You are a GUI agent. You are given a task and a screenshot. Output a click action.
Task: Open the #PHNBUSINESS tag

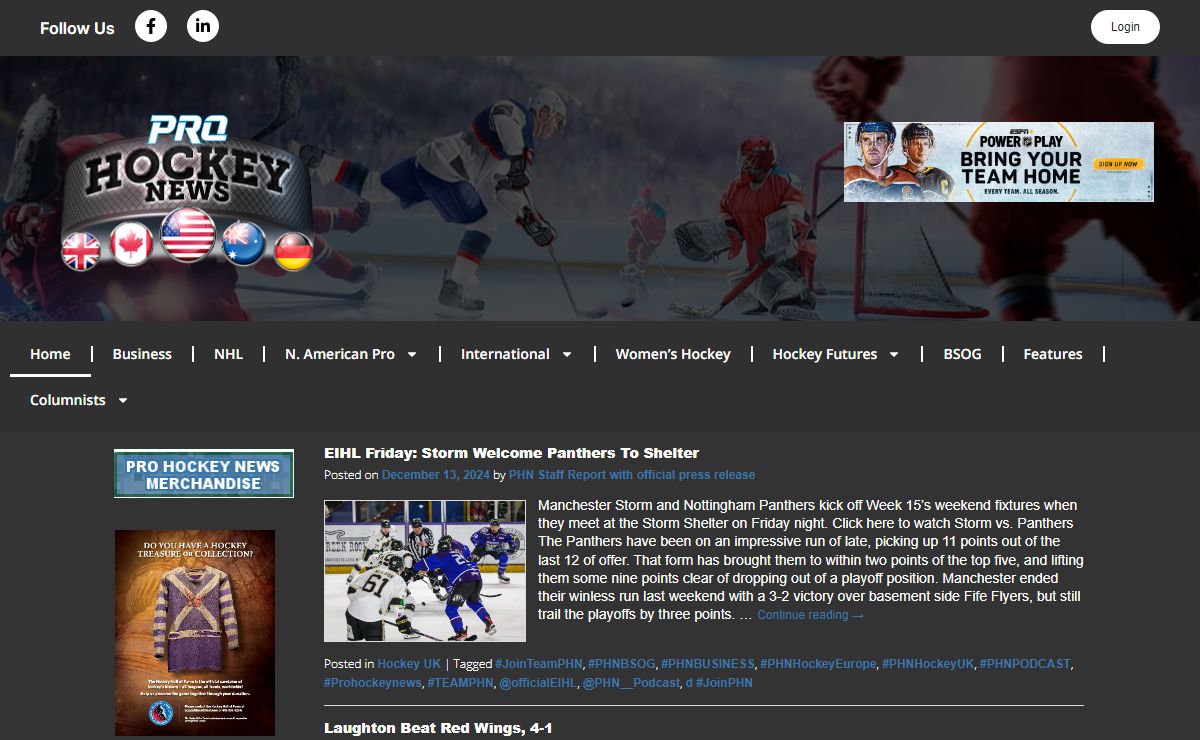(708, 664)
